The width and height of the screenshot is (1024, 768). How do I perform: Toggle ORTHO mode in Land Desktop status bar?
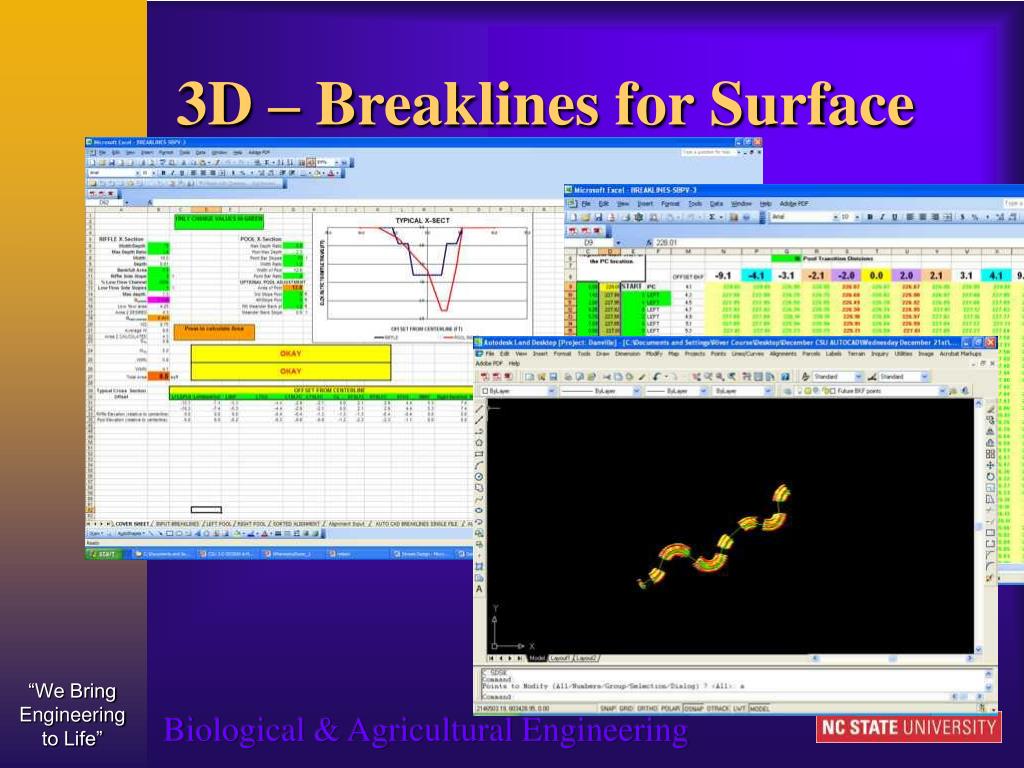647,708
